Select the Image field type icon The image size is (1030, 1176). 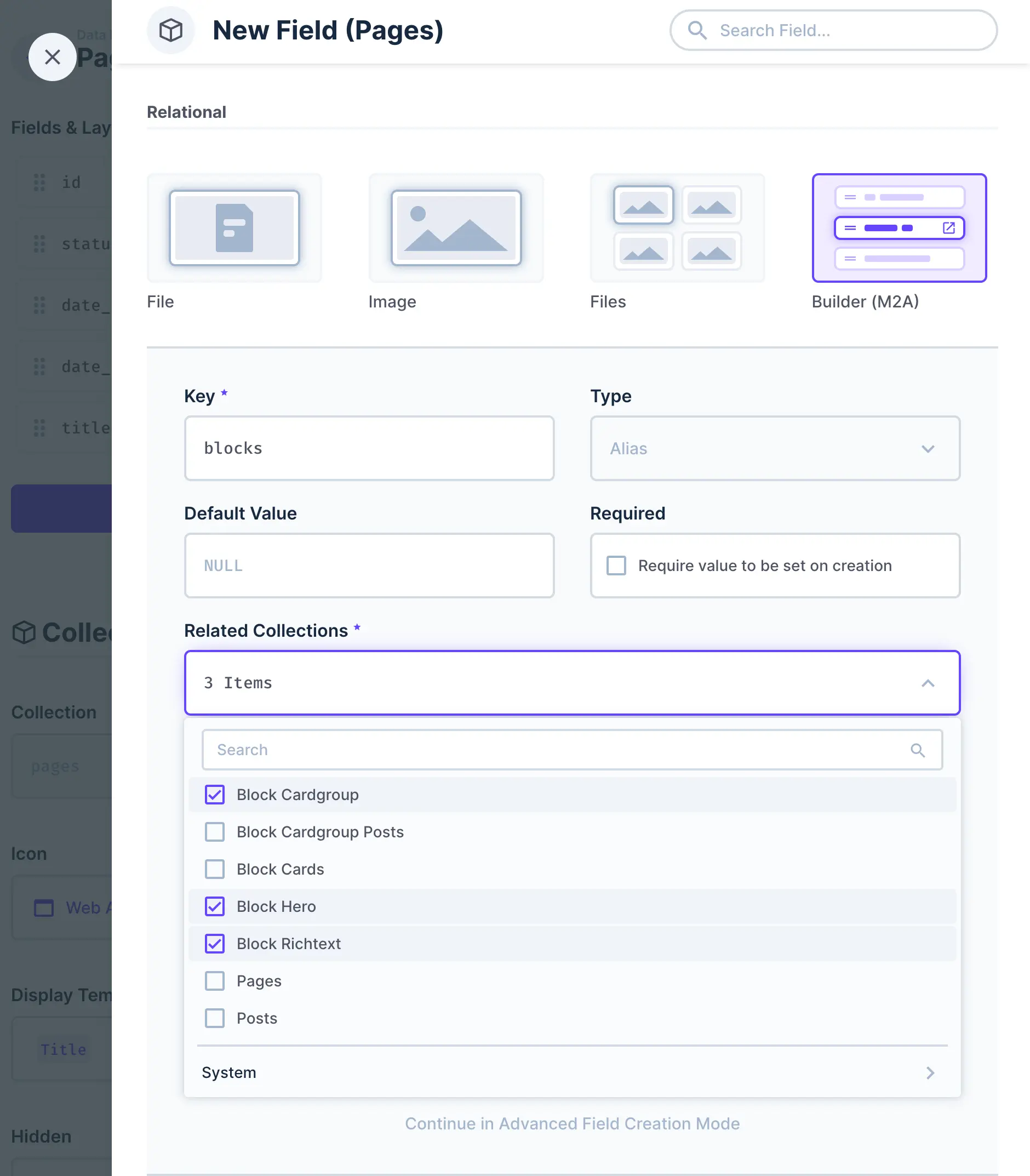(455, 228)
